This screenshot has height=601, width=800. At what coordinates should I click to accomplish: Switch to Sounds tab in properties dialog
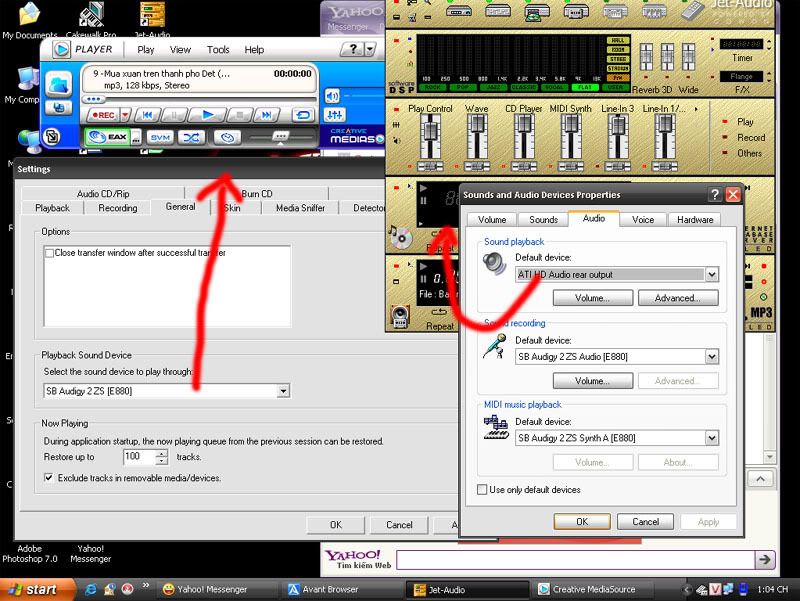point(543,219)
